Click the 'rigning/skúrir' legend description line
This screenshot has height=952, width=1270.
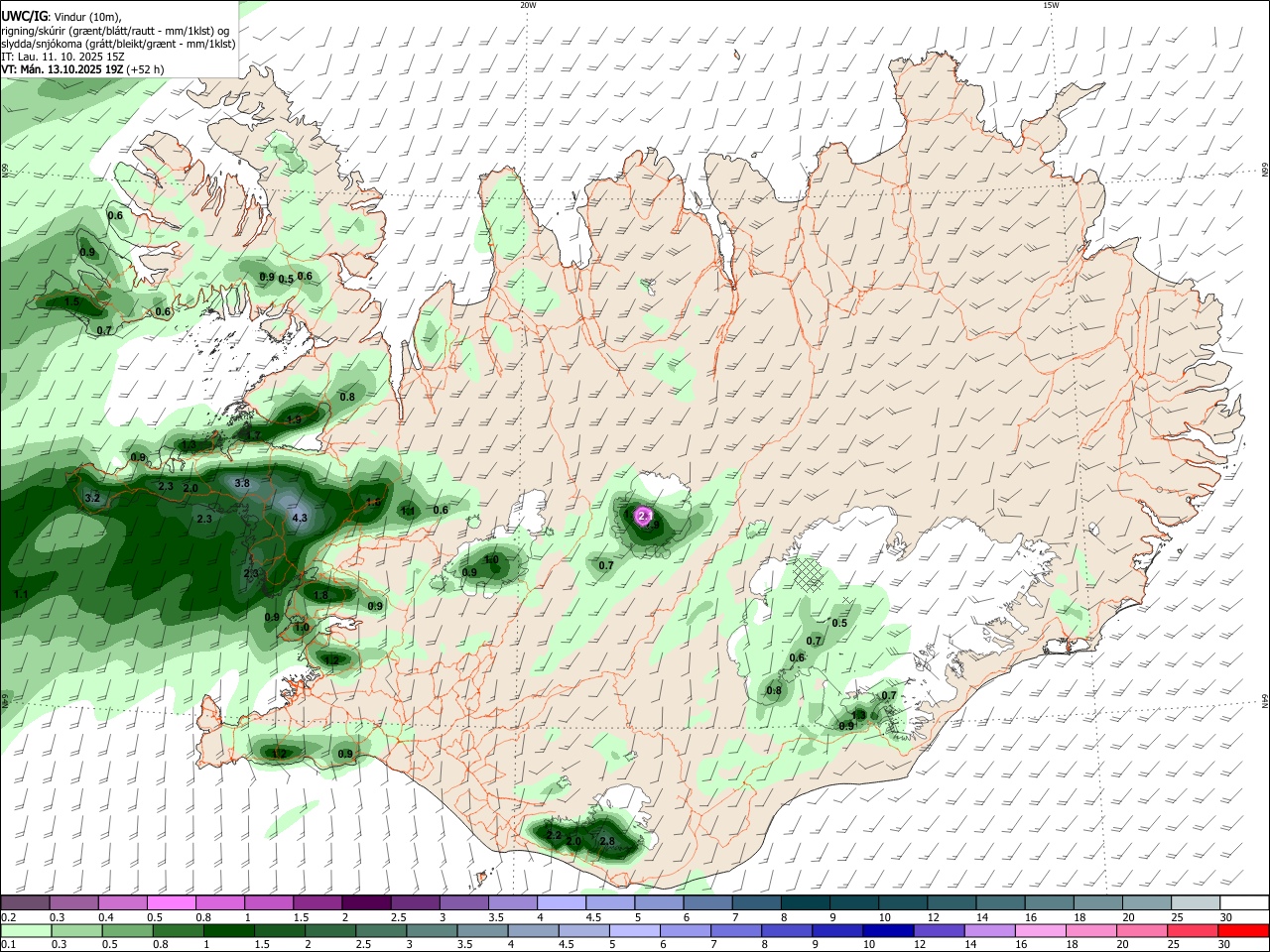[x=115, y=30]
